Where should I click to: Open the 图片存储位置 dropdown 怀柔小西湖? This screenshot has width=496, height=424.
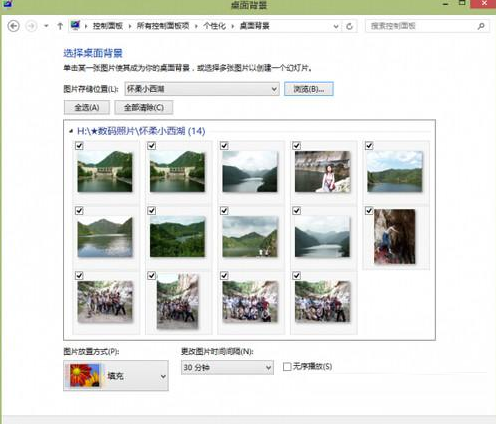[x=202, y=89]
